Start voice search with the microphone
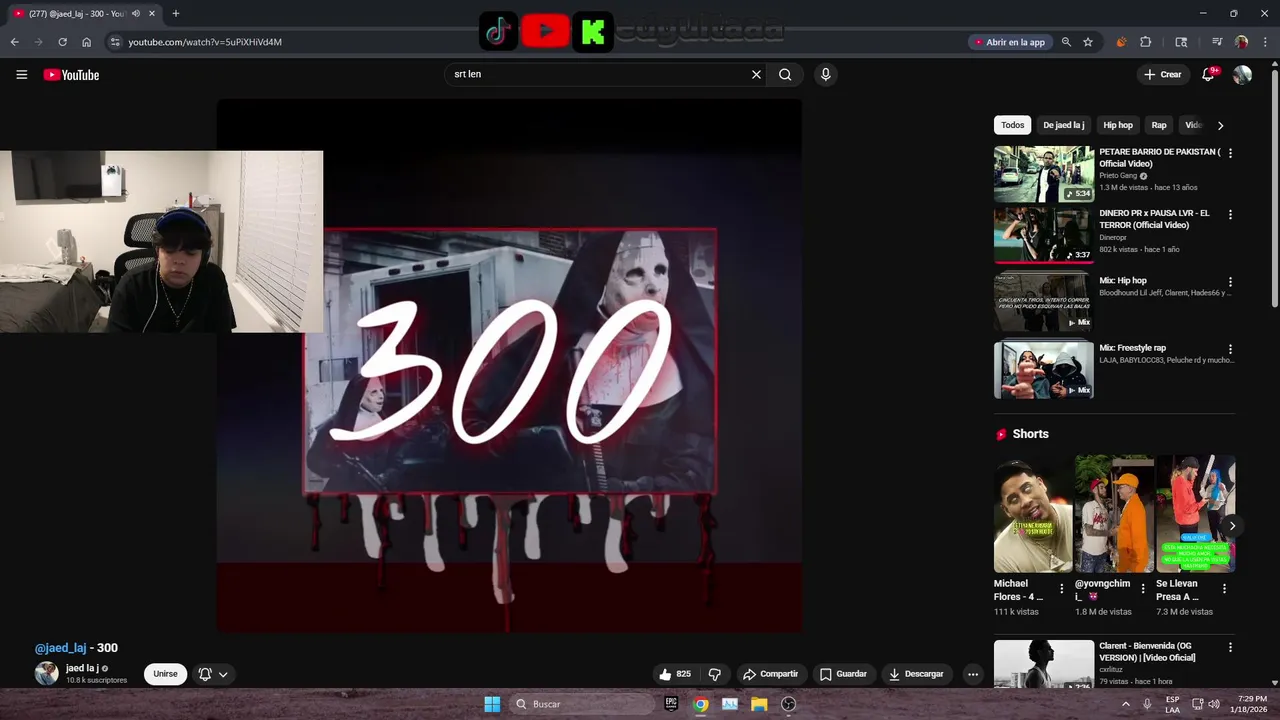Screen dimensions: 1280x720 pos(825,74)
